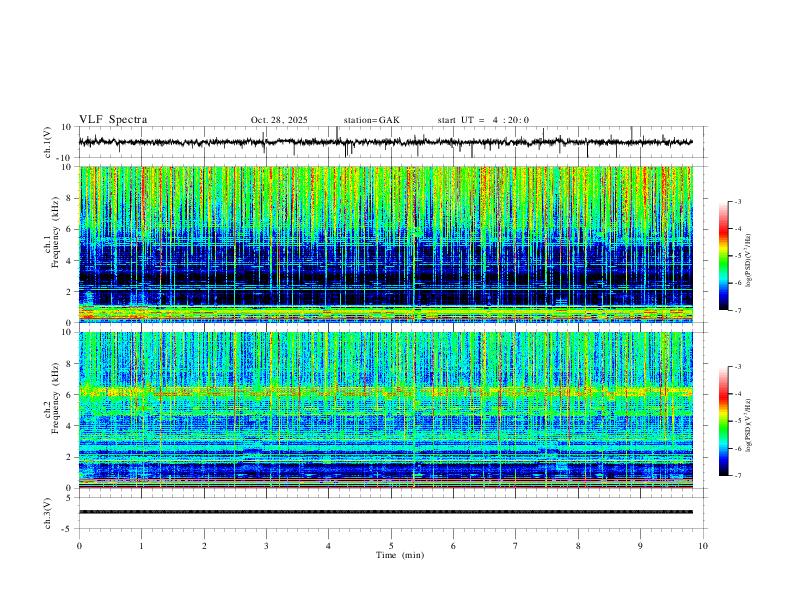Click the 'VLF Spectra' title text

click(x=113, y=120)
